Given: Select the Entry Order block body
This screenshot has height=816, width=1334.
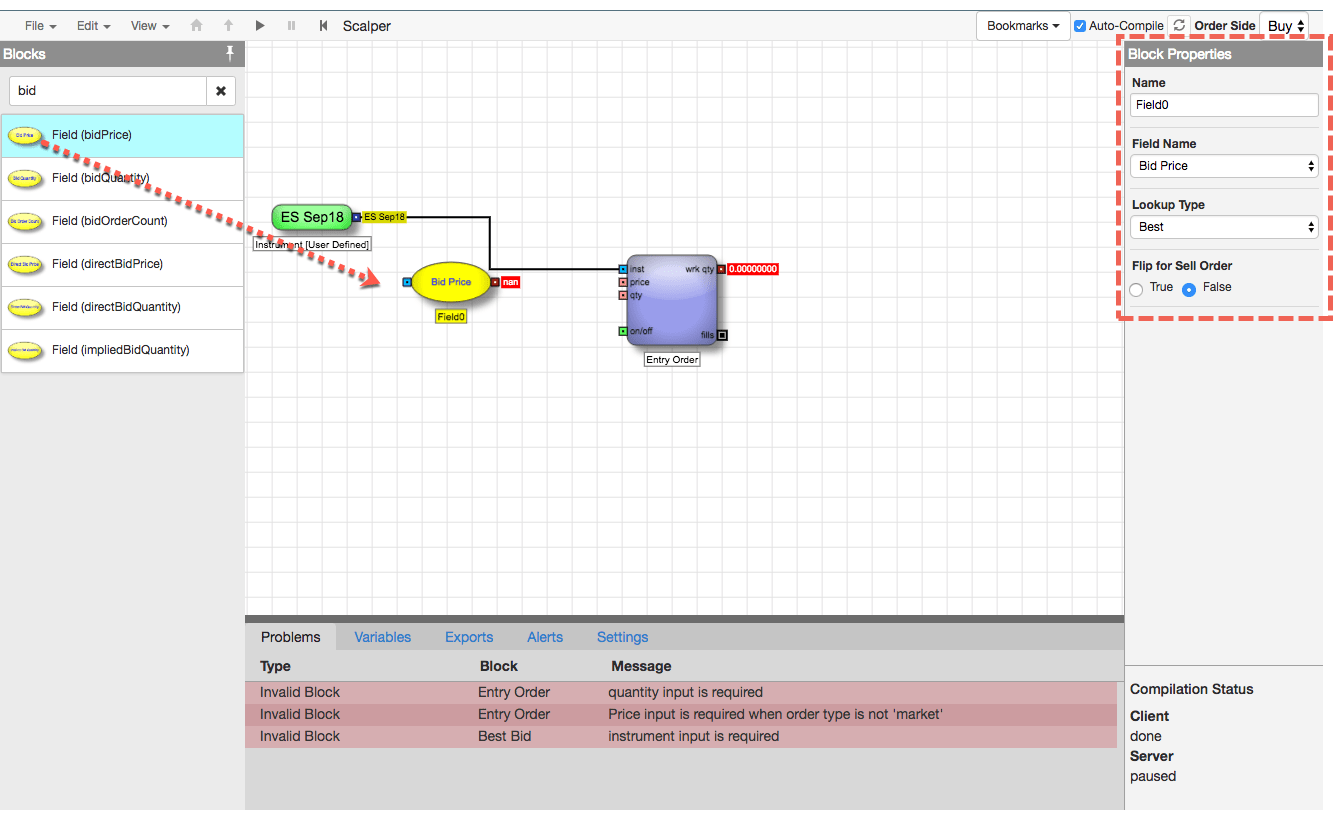Looking at the screenshot, I should click(672, 300).
